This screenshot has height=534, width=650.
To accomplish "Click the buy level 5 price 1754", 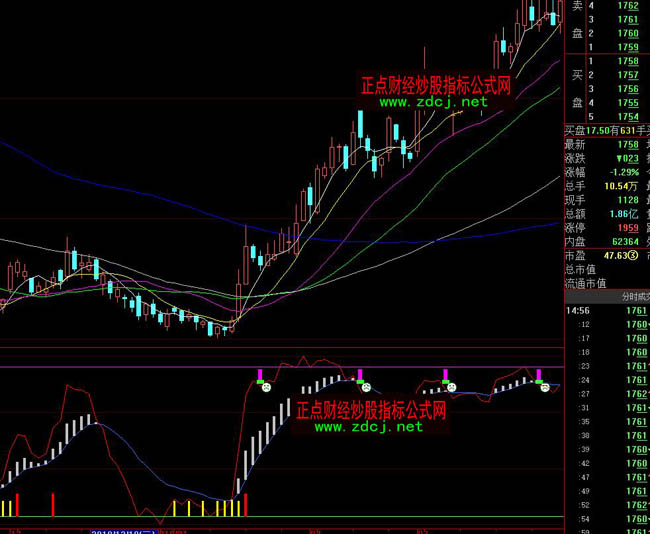I will pyautogui.click(x=627, y=117).
